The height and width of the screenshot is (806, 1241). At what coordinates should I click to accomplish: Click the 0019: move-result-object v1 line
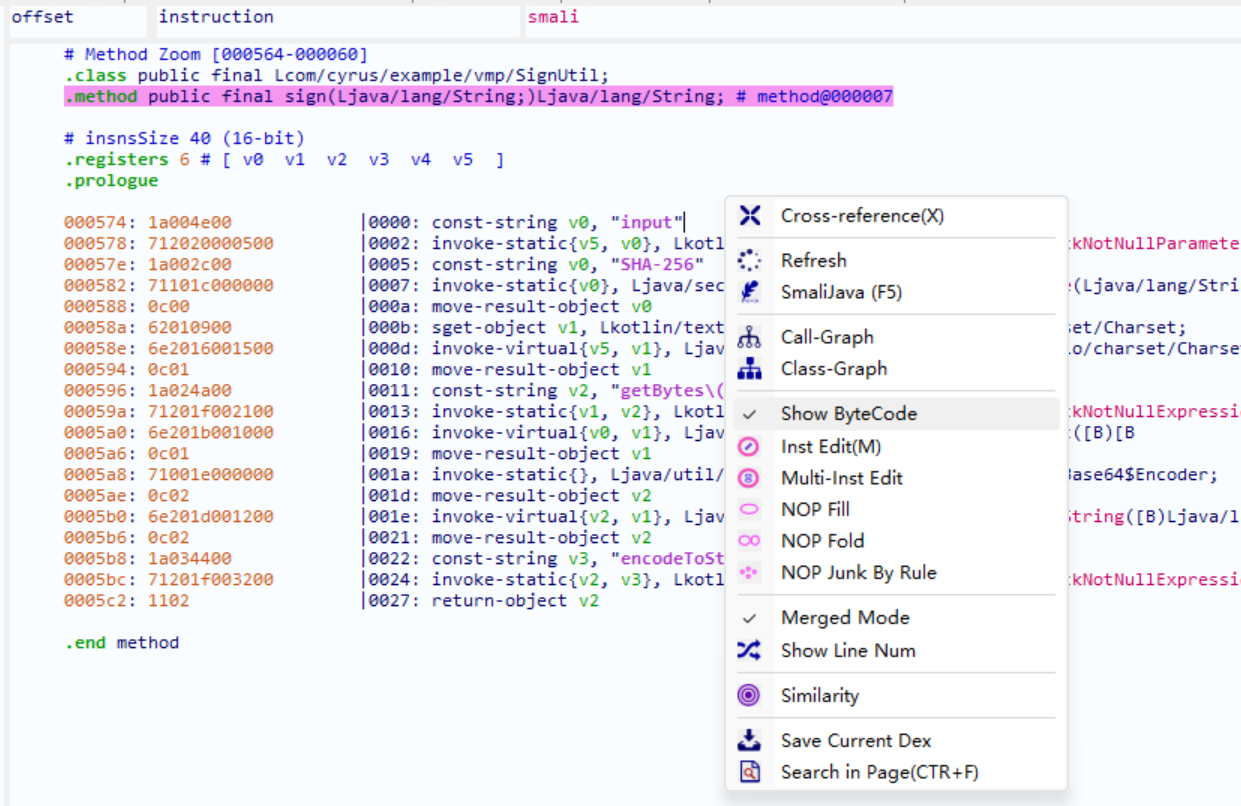point(508,453)
